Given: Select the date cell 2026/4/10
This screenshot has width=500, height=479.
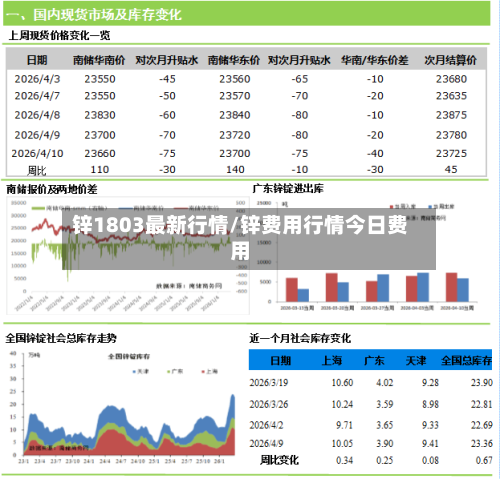Looking at the screenshot, I should (x=37, y=153).
